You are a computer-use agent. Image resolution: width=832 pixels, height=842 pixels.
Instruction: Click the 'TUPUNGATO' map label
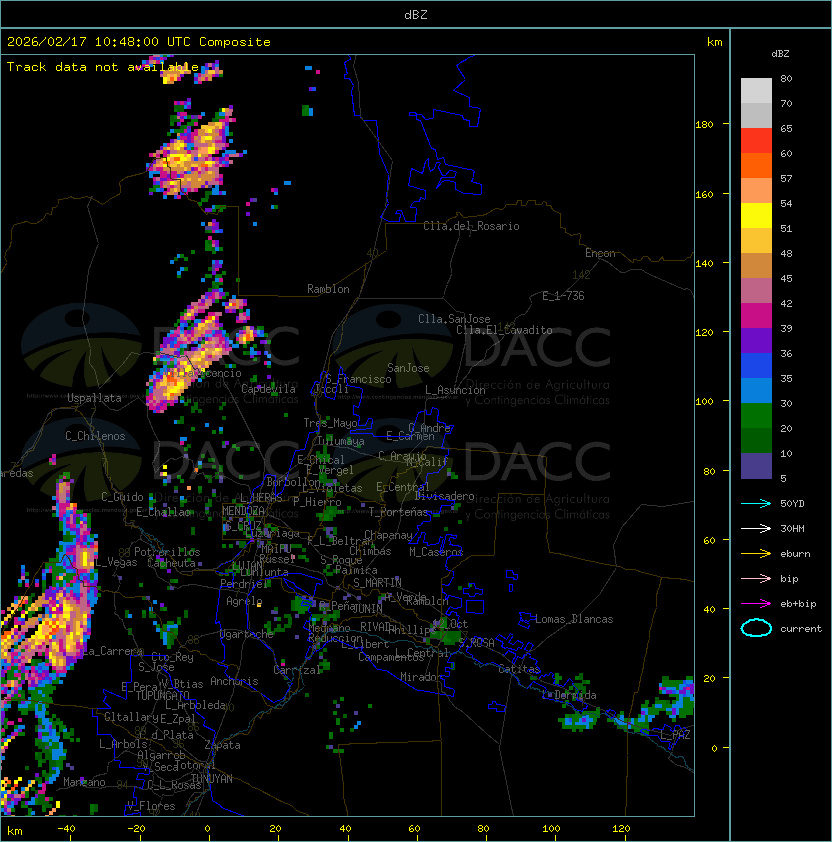coord(162,696)
